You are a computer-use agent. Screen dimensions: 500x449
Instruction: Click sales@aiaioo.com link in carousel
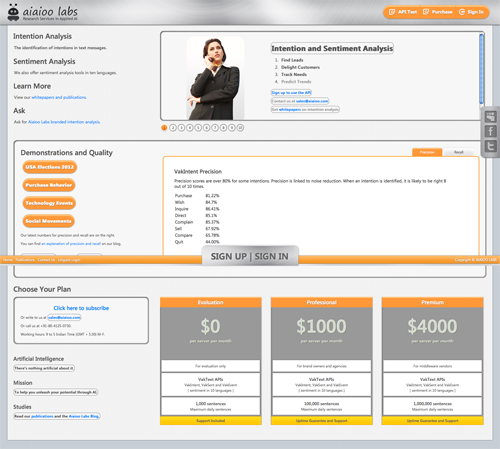point(312,101)
